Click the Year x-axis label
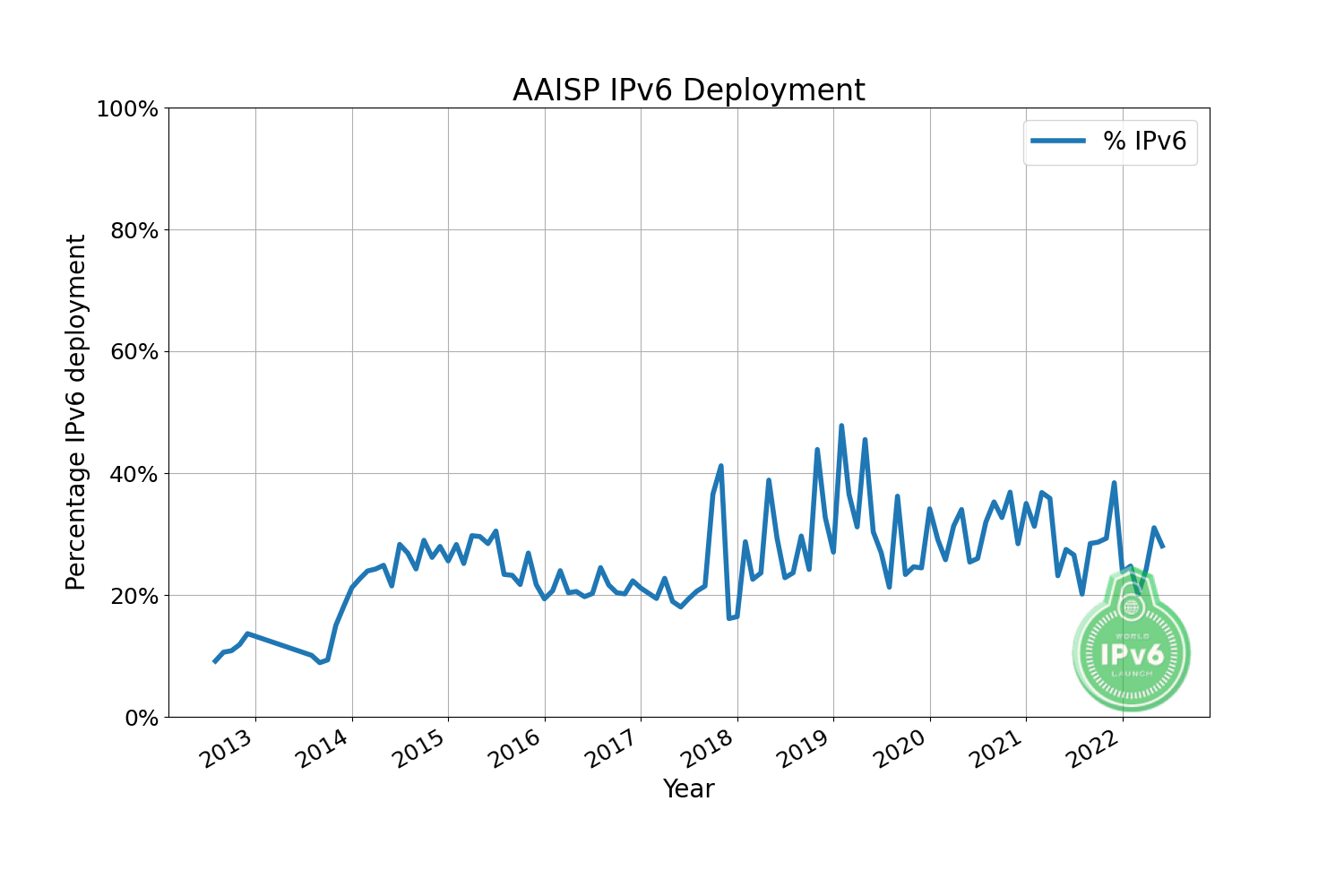Viewport: 1344px width, 896px height. [688, 788]
